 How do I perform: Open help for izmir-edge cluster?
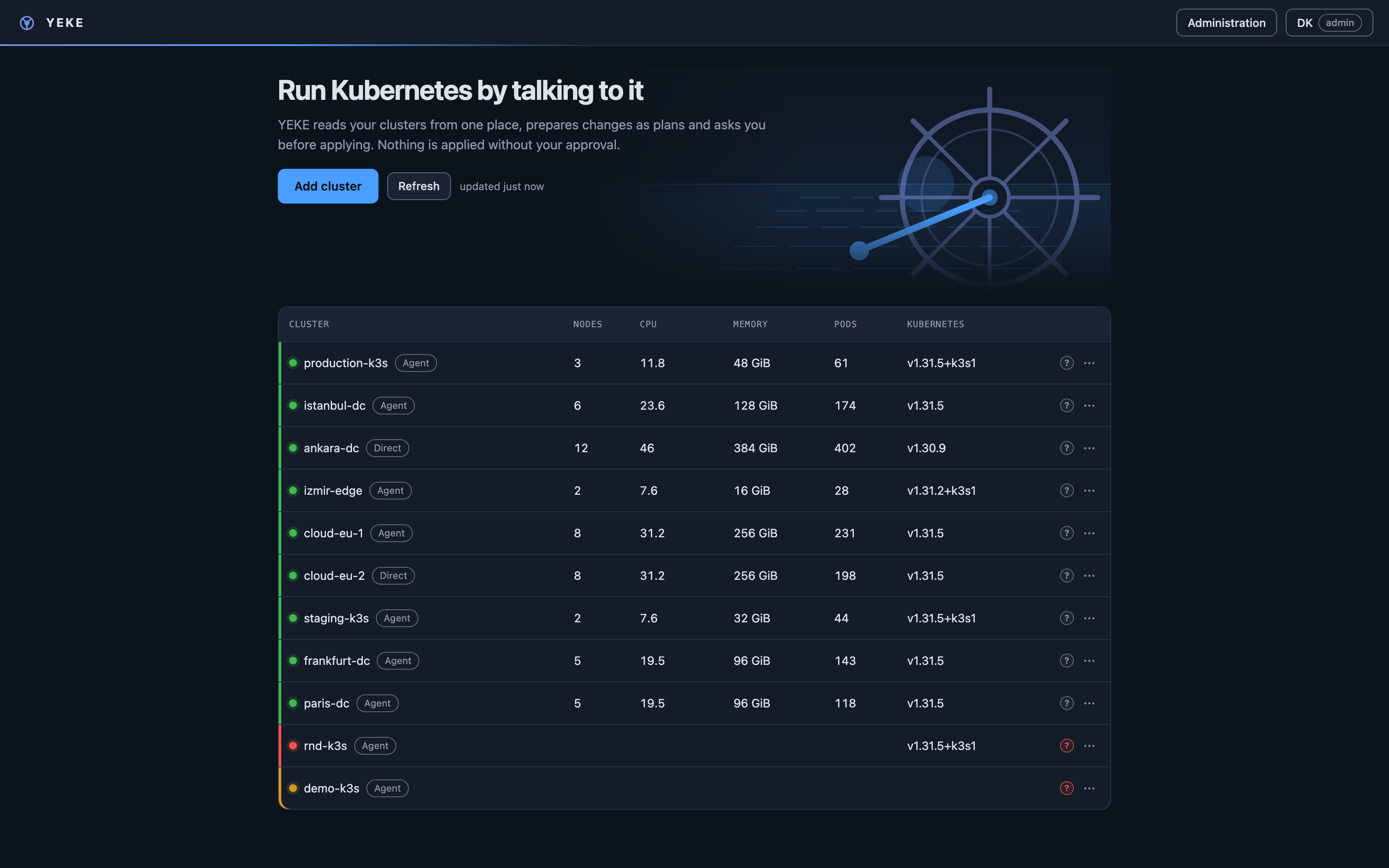(1066, 490)
